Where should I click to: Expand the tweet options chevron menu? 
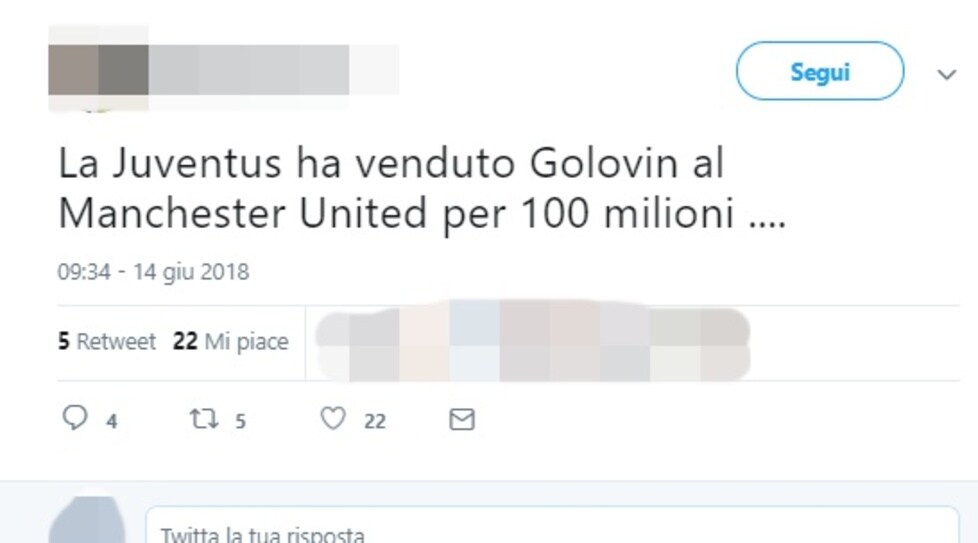[947, 75]
